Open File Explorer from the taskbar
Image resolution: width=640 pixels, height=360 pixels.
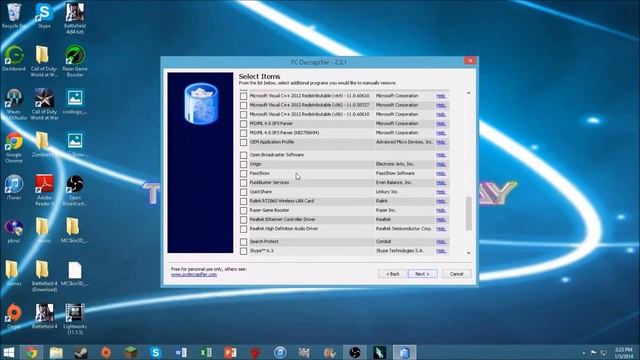[x=56, y=352]
